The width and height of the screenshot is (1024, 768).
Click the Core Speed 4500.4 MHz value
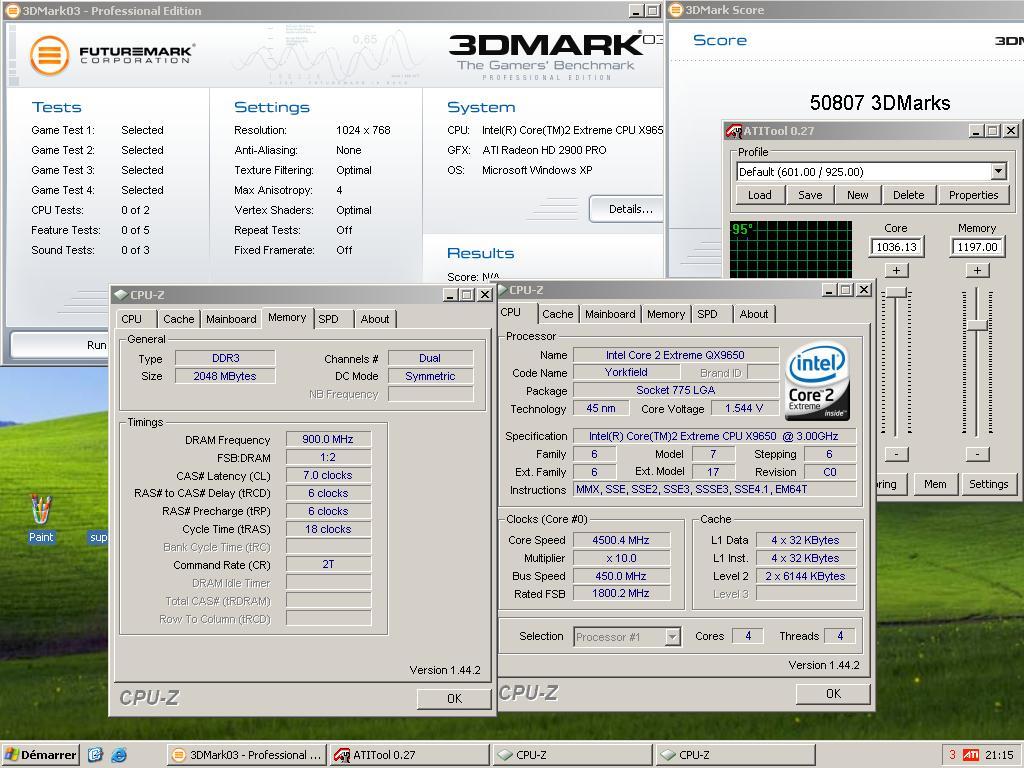(621, 540)
